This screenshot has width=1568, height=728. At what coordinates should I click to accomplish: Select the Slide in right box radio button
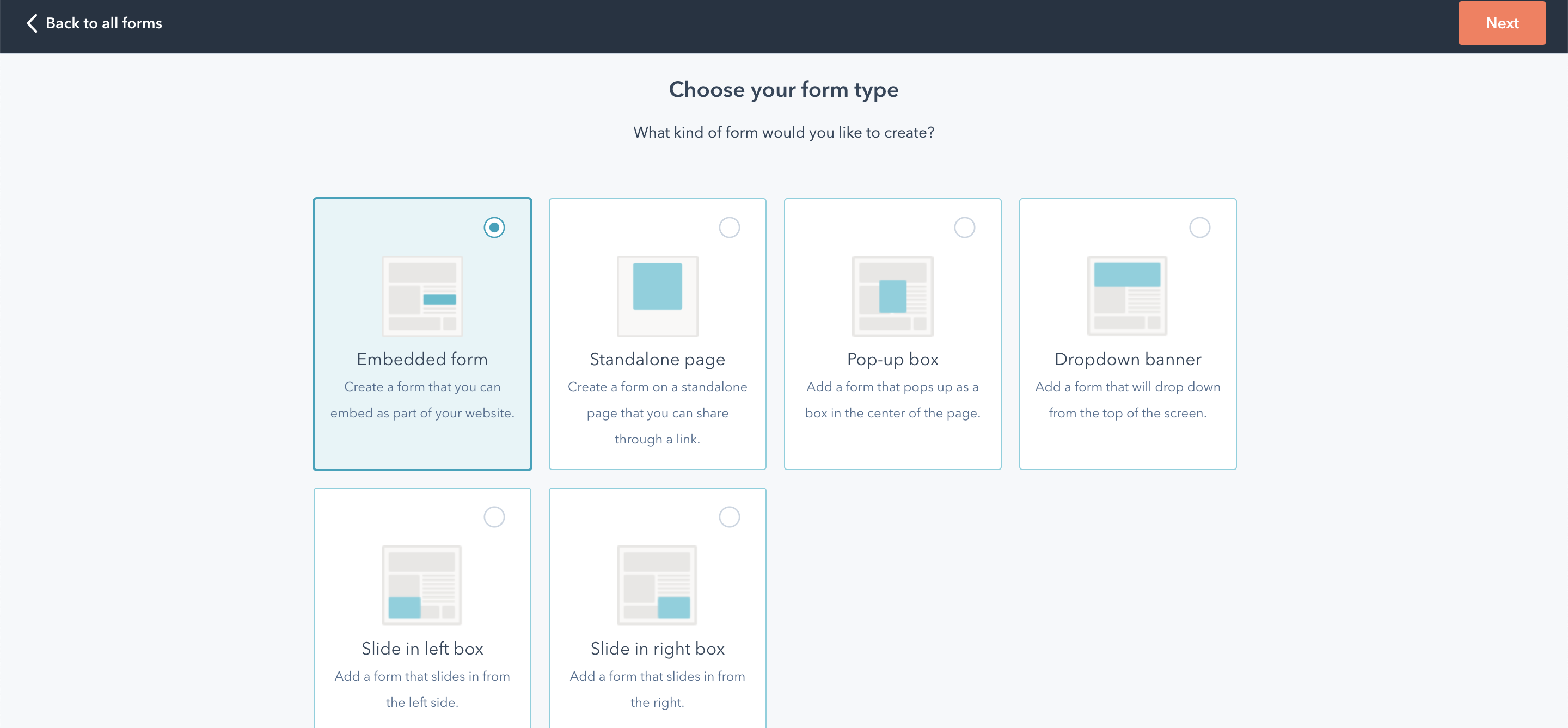(x=729, y=517)
